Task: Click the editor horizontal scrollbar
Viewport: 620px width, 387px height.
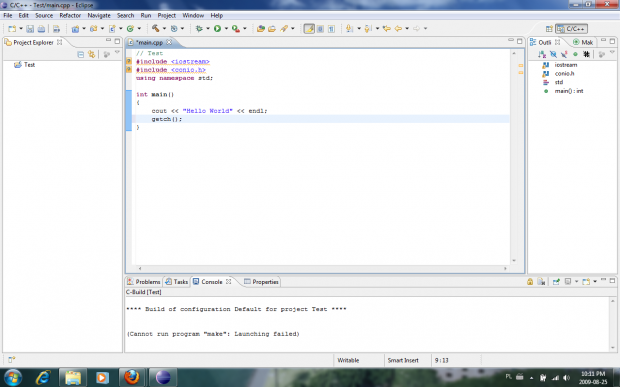Action: click(x=322, y=268)
